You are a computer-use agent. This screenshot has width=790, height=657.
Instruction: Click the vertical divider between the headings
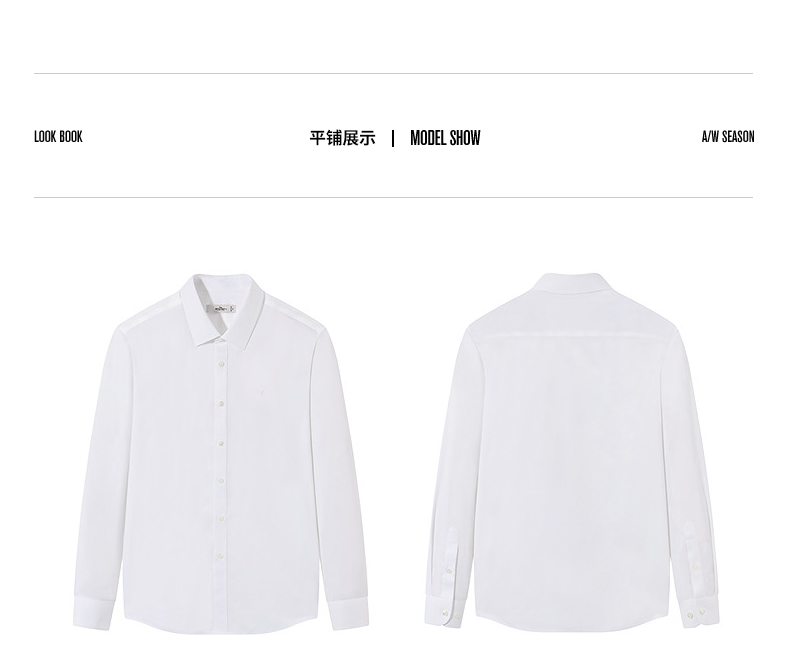point(393,138)
